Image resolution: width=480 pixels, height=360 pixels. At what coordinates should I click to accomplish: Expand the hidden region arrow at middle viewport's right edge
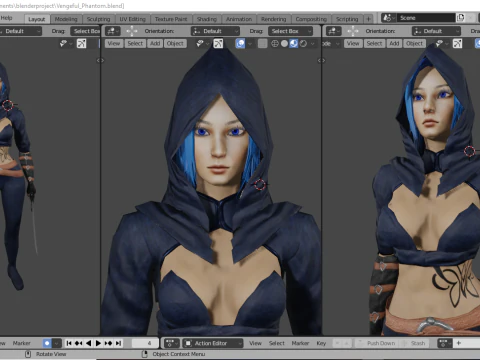pos(319,60)
